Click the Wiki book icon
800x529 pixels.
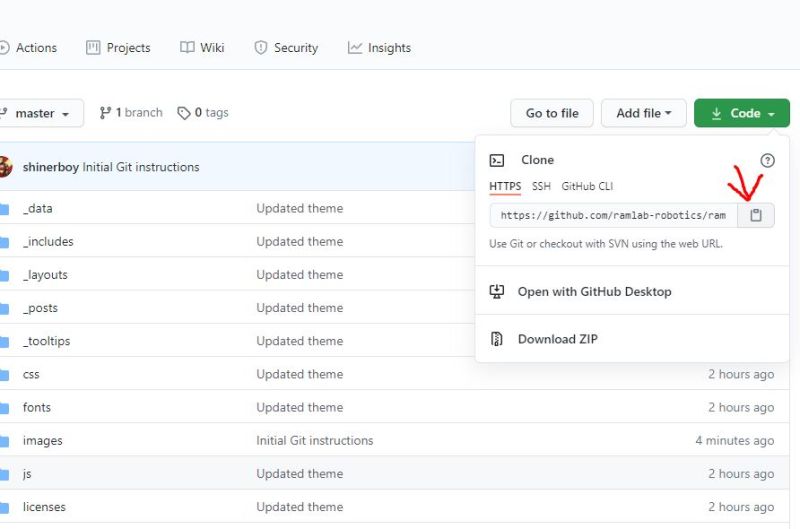click(187, 47)
